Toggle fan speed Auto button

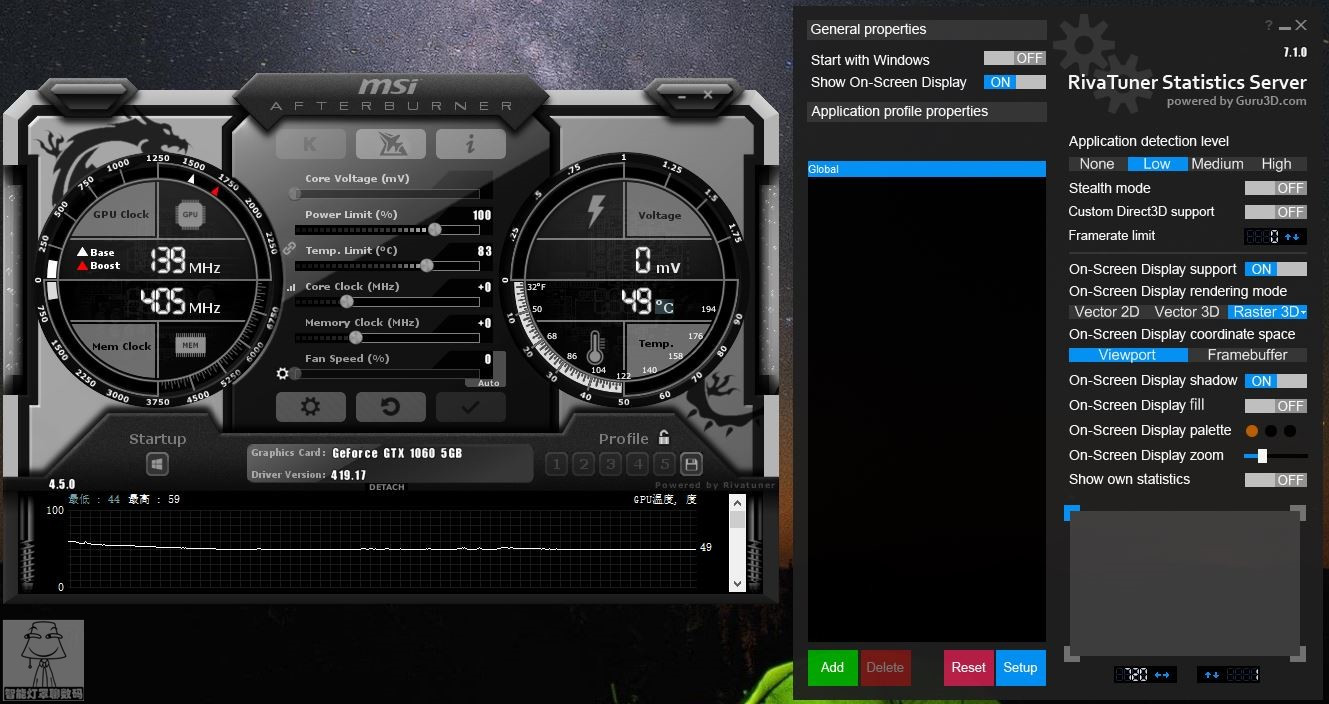point(489,383)
